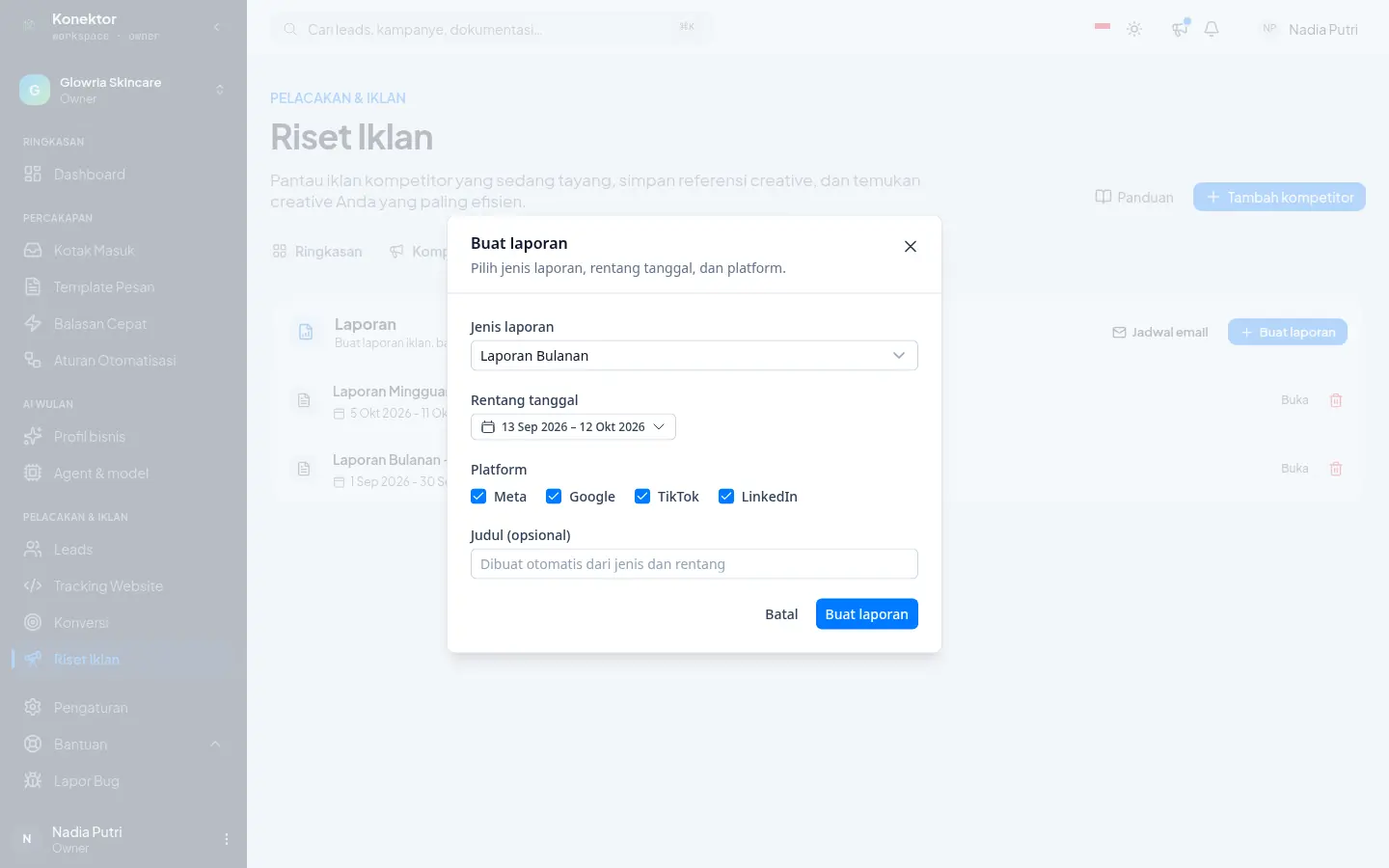This screenshot has width=1389, height=868.
Task: Click Buka for Laporan Mingguan
Action: tap(1294, 400)
